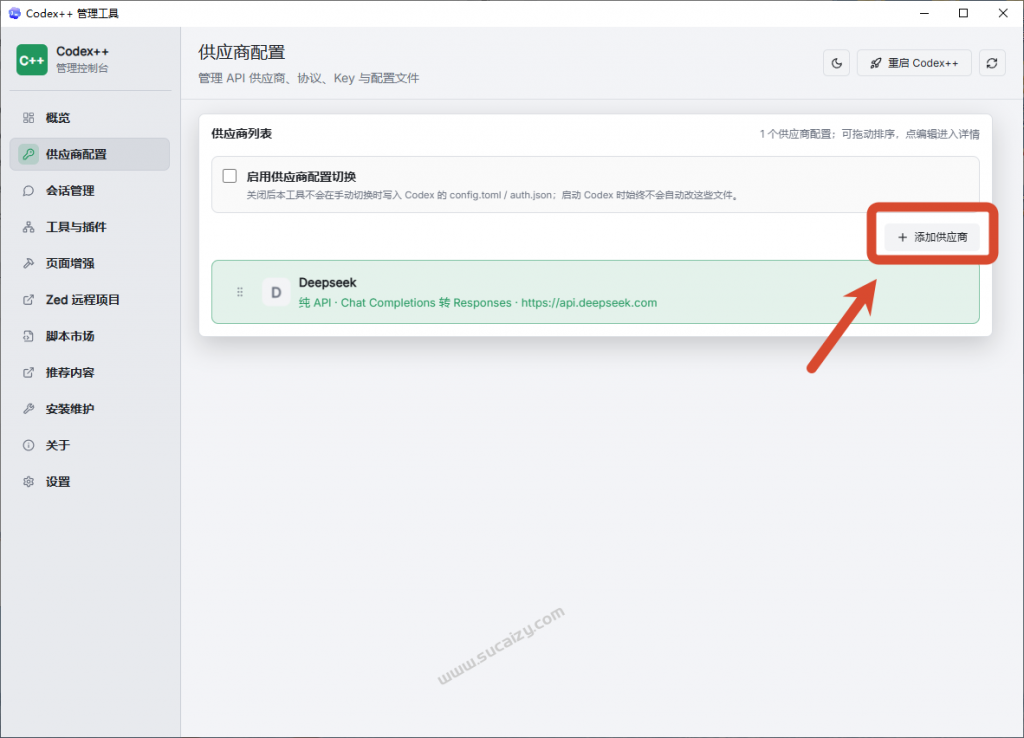Open 关于 sidebar entry
Image resolution: width=1024 pixels, height=738 pixels.
click(89, 445)
